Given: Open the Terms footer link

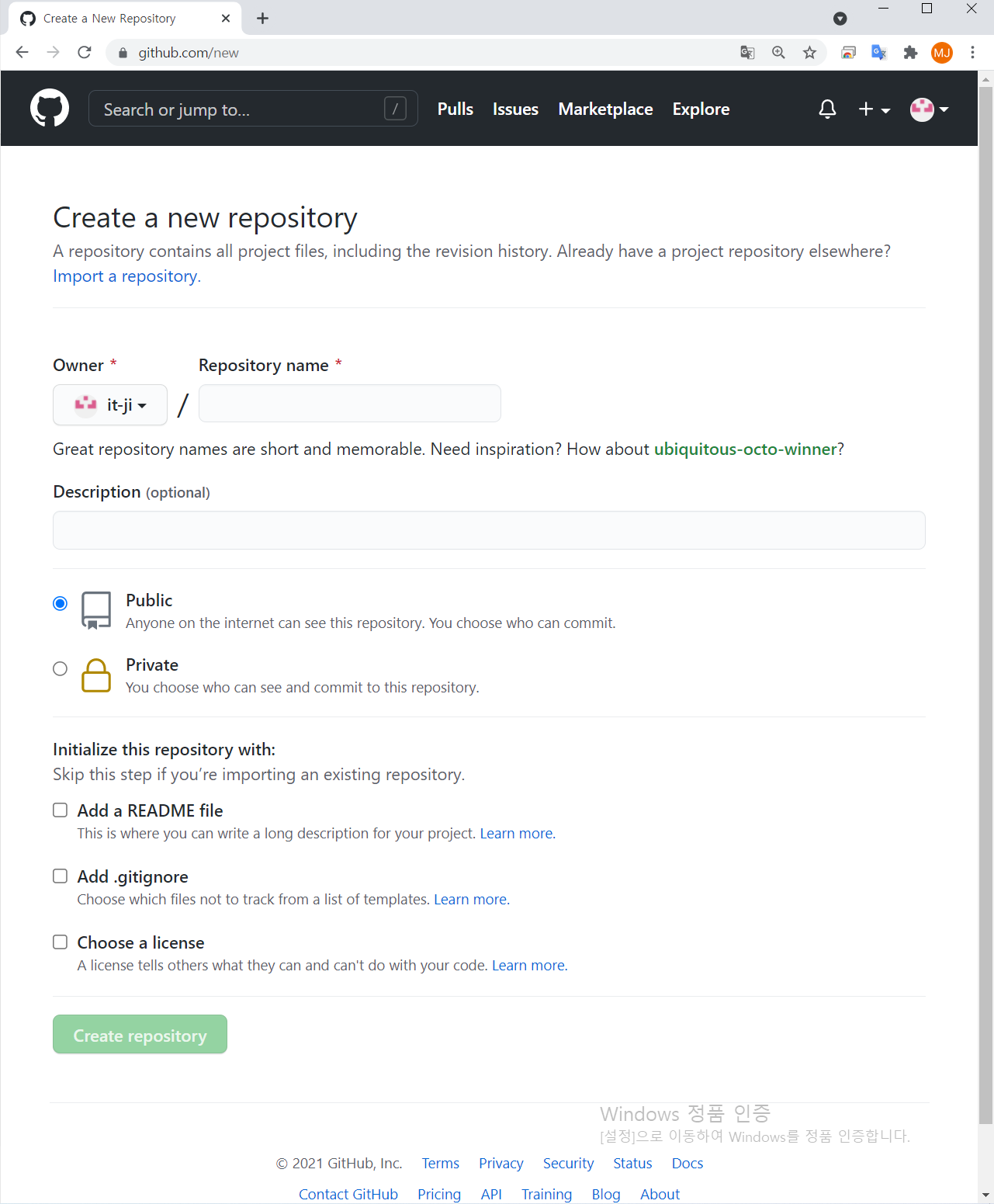Looking at the screenshot, I should tap(441, 1164).
